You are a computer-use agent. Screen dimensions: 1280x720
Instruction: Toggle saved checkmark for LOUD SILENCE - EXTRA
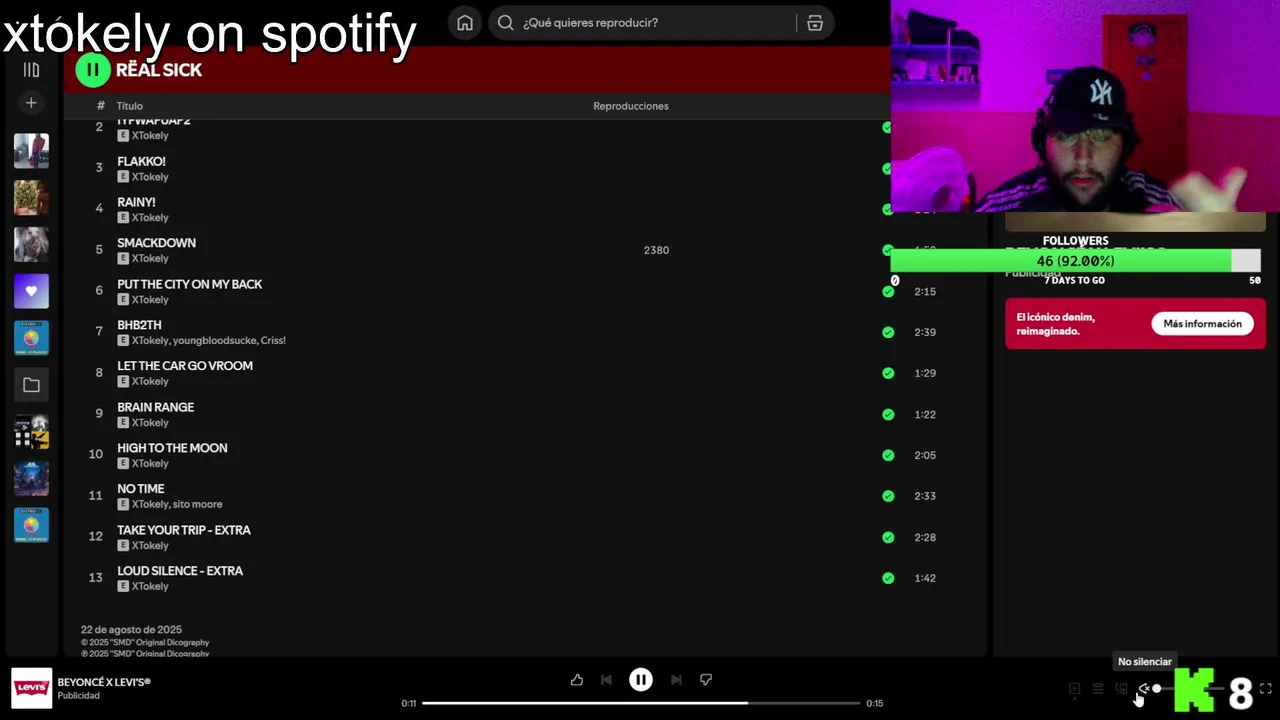click(888, 578)
